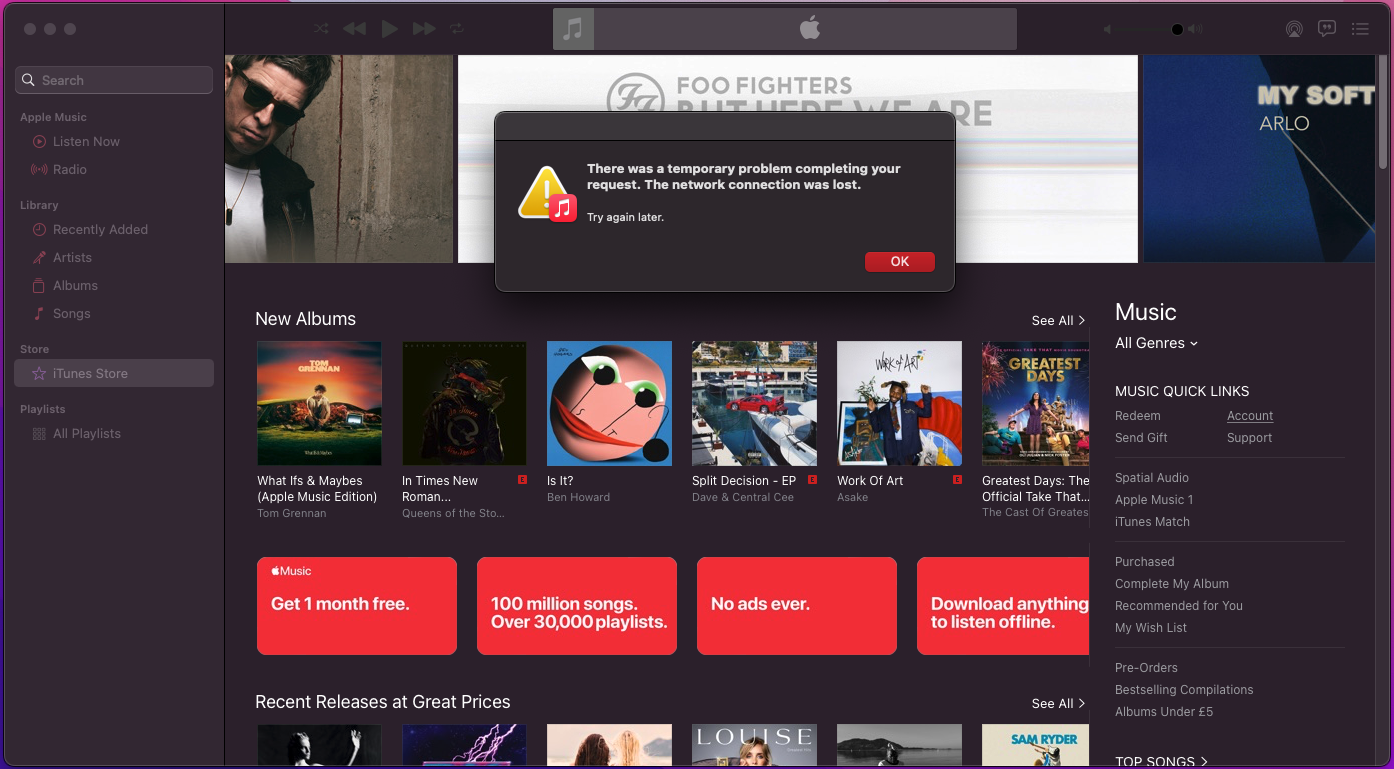Show the lyrics panel
This screenshot has height=769, width=1394.
[x=1327, y=29]
